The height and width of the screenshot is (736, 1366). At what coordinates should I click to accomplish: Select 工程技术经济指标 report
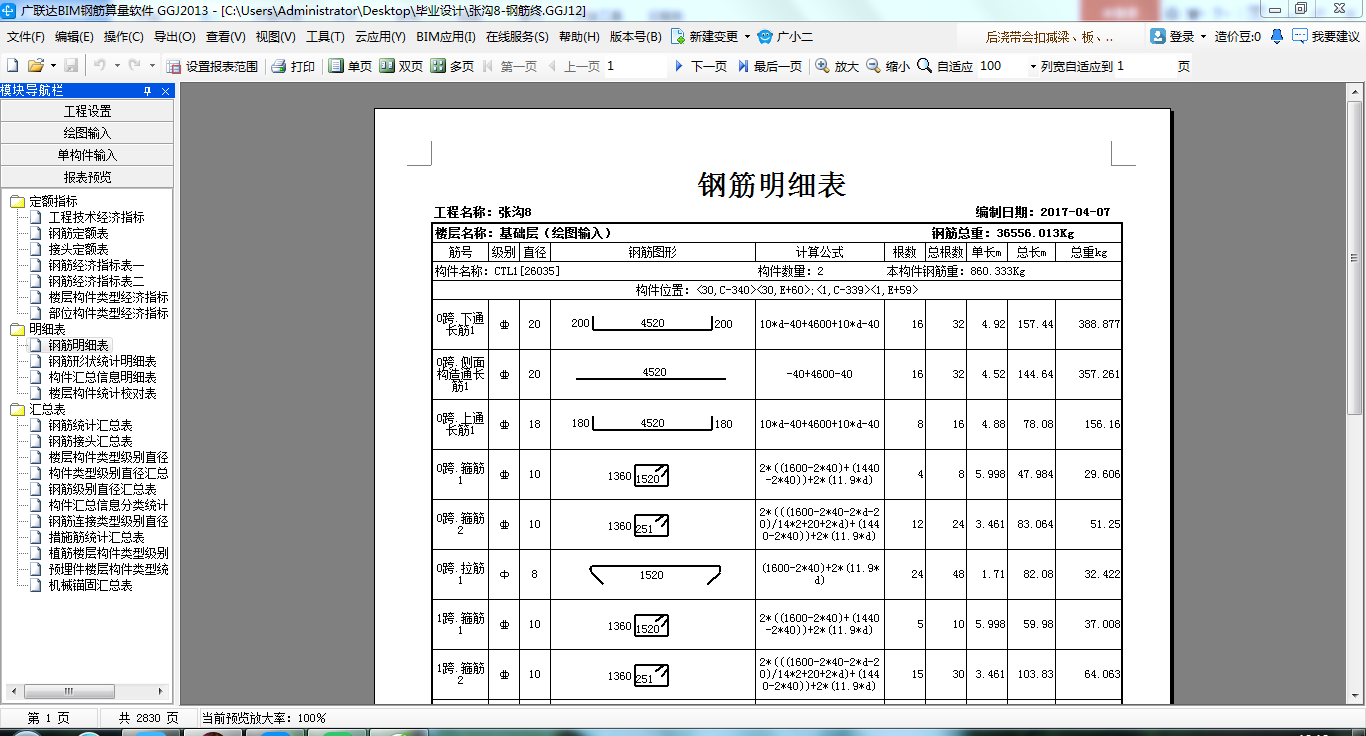click(96, 217)
